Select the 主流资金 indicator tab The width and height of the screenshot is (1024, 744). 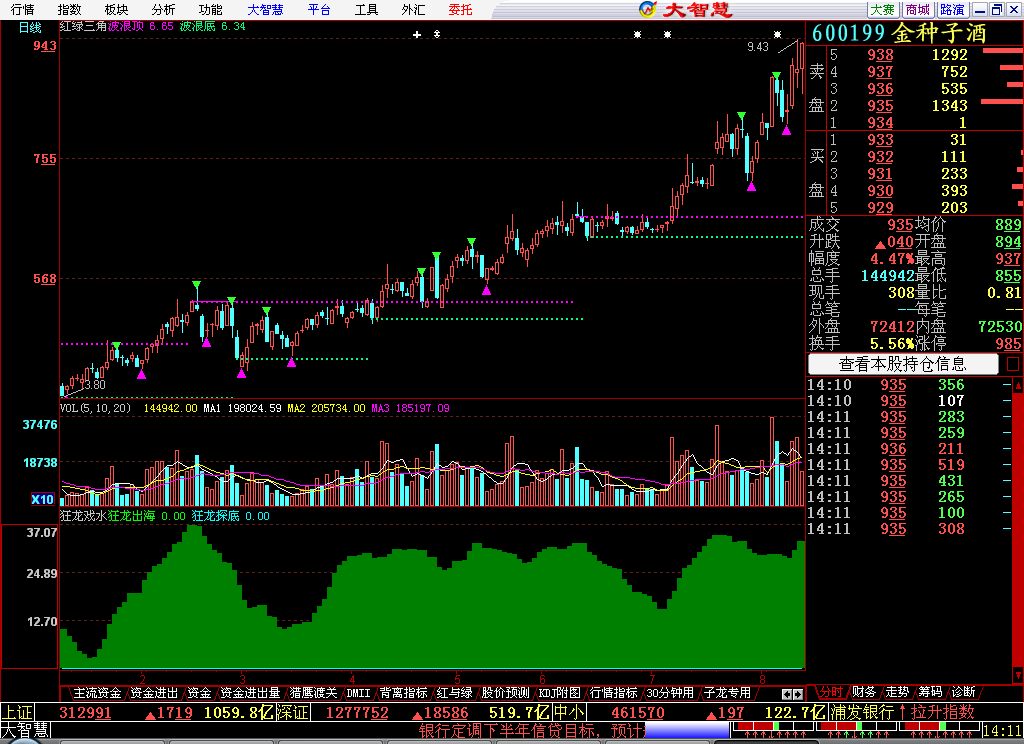click(x=97, y=693)
